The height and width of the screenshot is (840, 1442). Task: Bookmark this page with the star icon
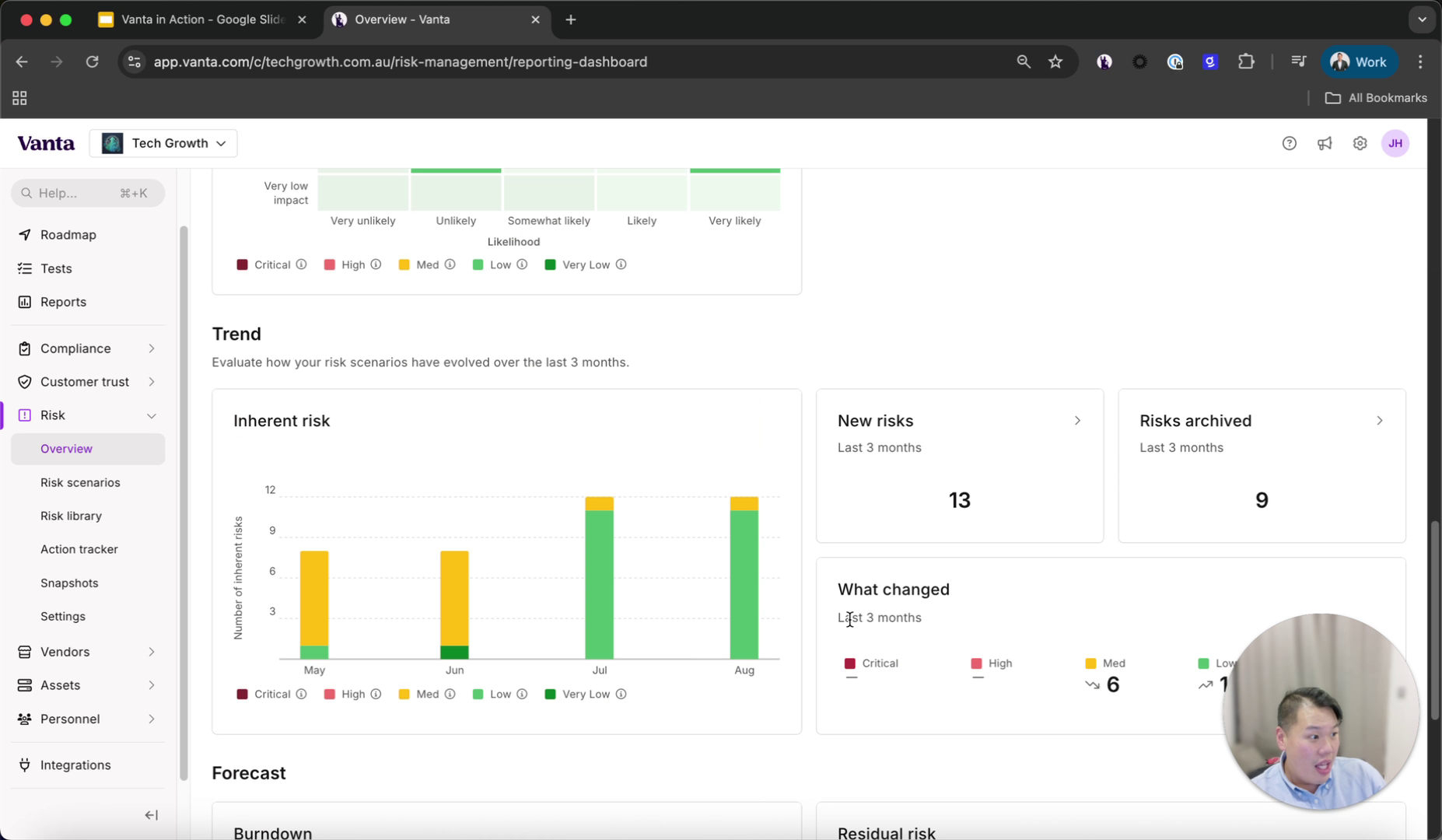coord(1055,61)
